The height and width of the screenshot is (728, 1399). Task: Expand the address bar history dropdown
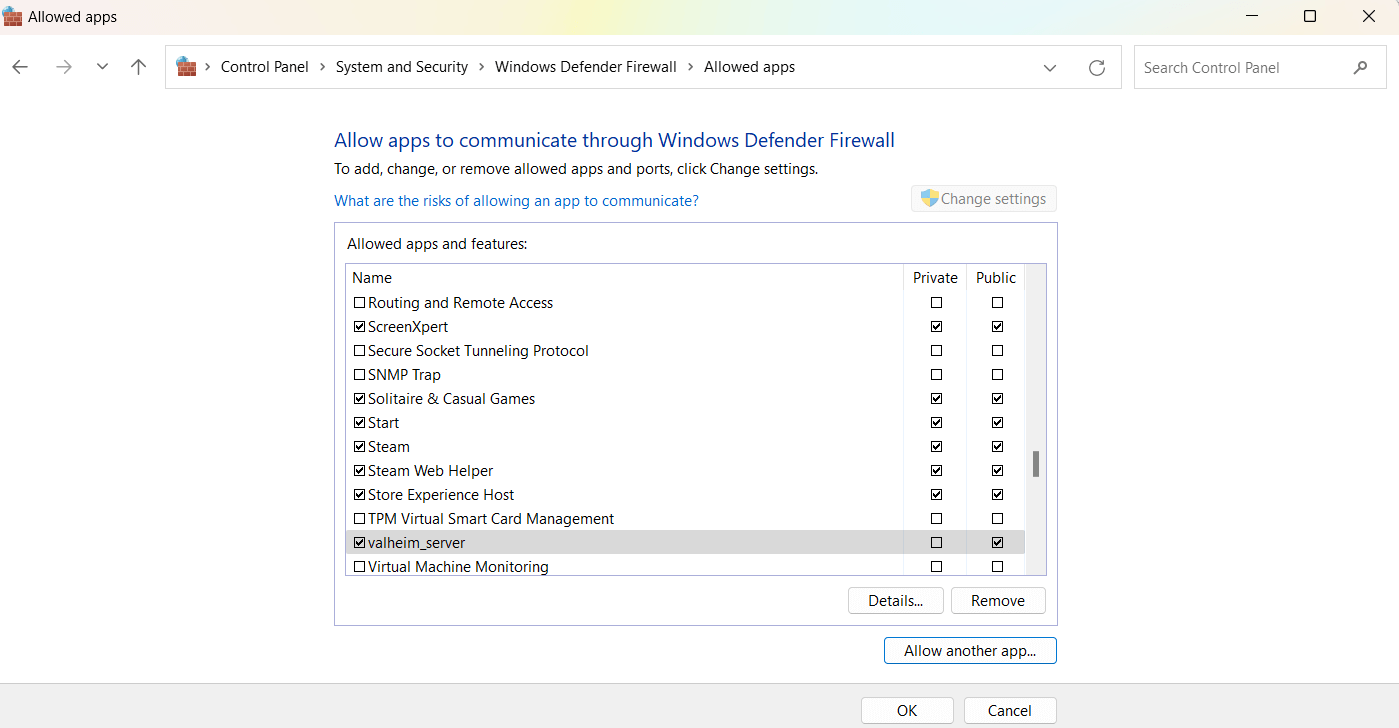[x=1050, y=68]
